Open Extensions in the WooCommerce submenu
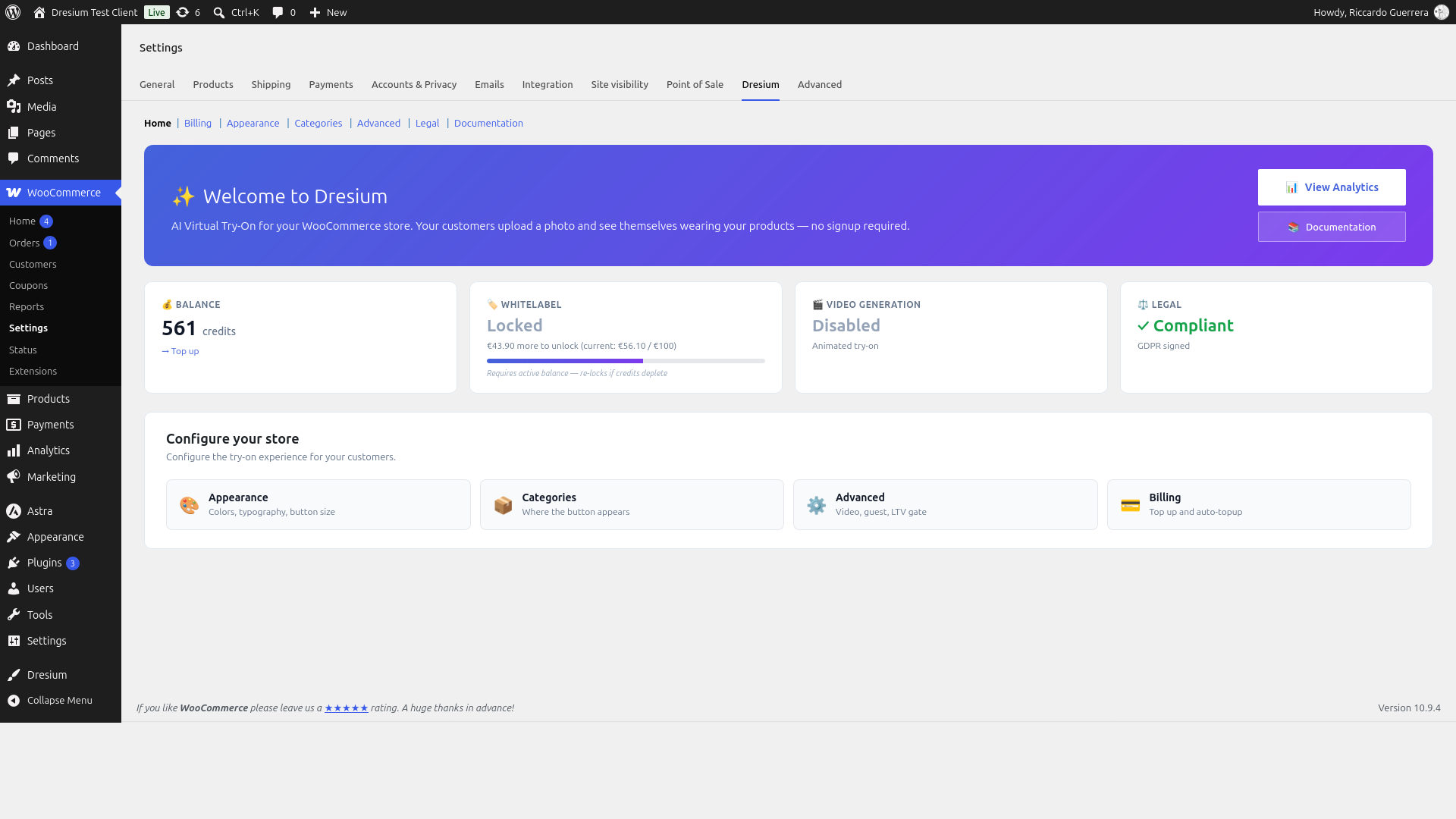This screenshot has height=819, width=1456. point(33,372)
